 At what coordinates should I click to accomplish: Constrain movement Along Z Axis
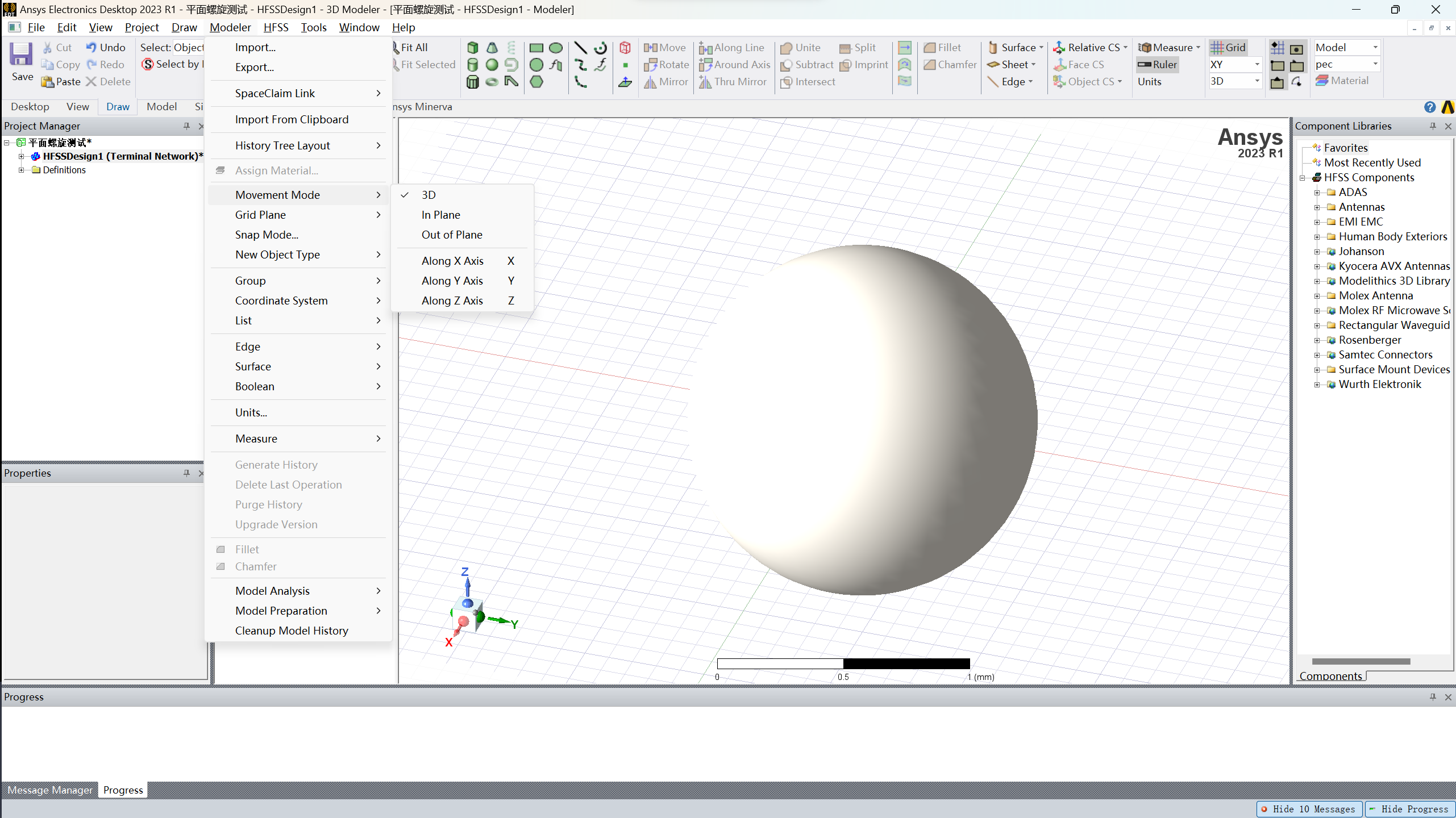point(463,301)
